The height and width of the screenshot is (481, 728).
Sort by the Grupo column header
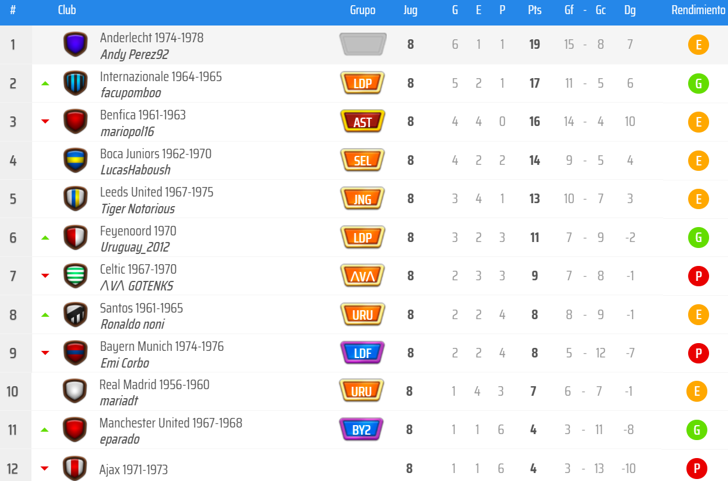point(363,10)
